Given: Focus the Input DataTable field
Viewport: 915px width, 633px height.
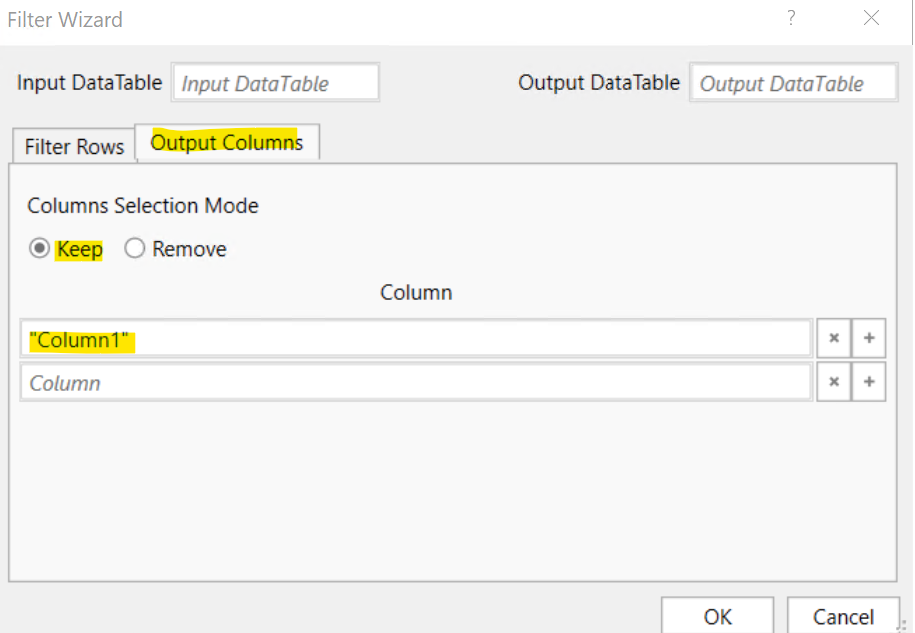Looking at the screenshot, I should [276, 84].
